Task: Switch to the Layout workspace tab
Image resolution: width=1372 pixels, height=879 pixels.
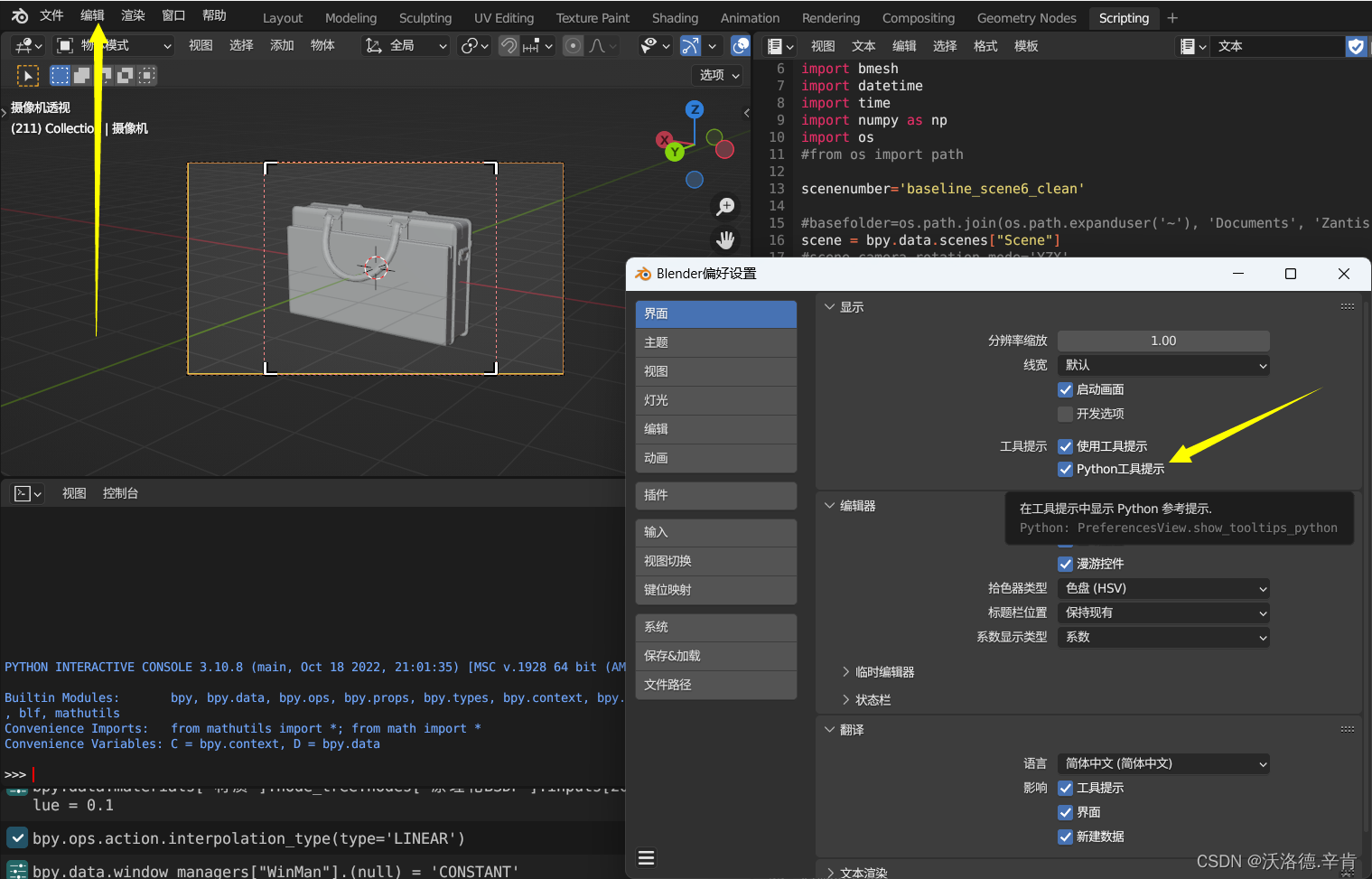Action: [x=282, y=17]
